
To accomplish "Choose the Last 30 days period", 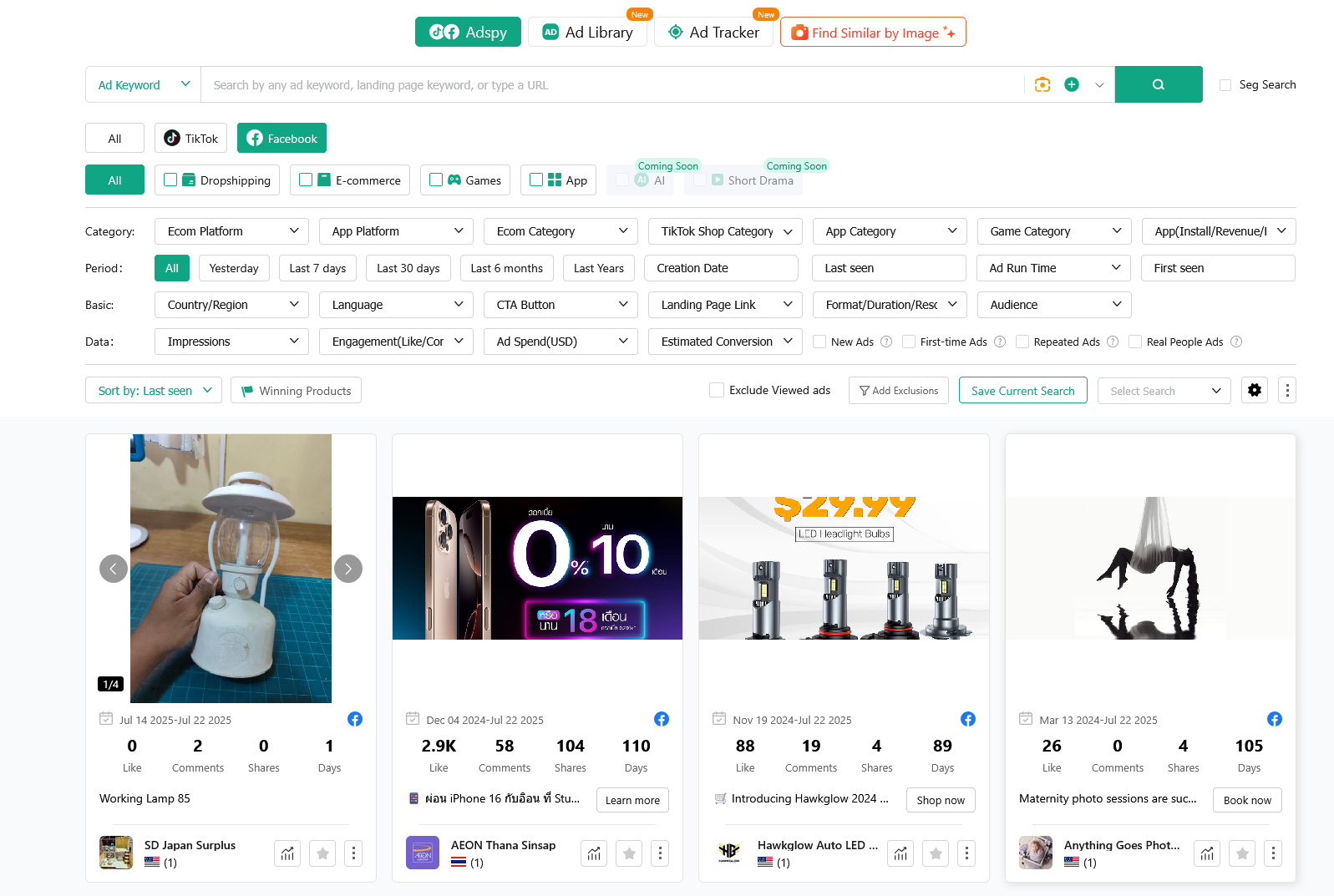I will tap(408, 268).
